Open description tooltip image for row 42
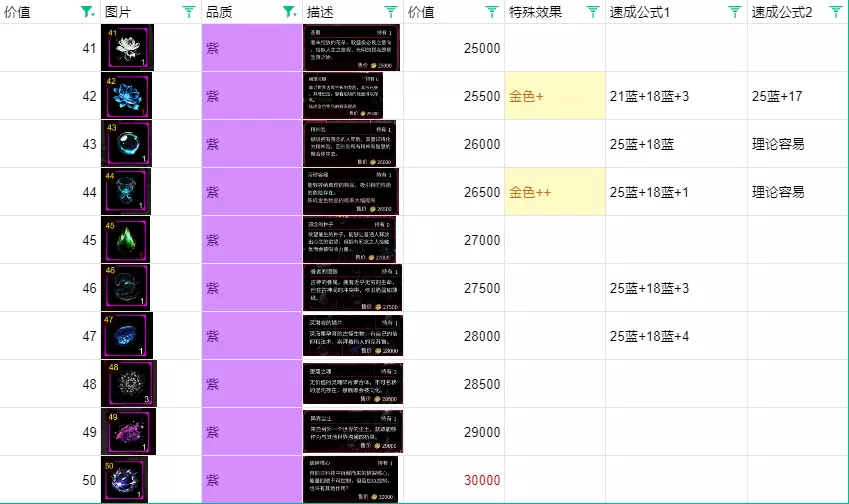Image resolution: width=849 pixels, height=504 pixels. [343, 96]
